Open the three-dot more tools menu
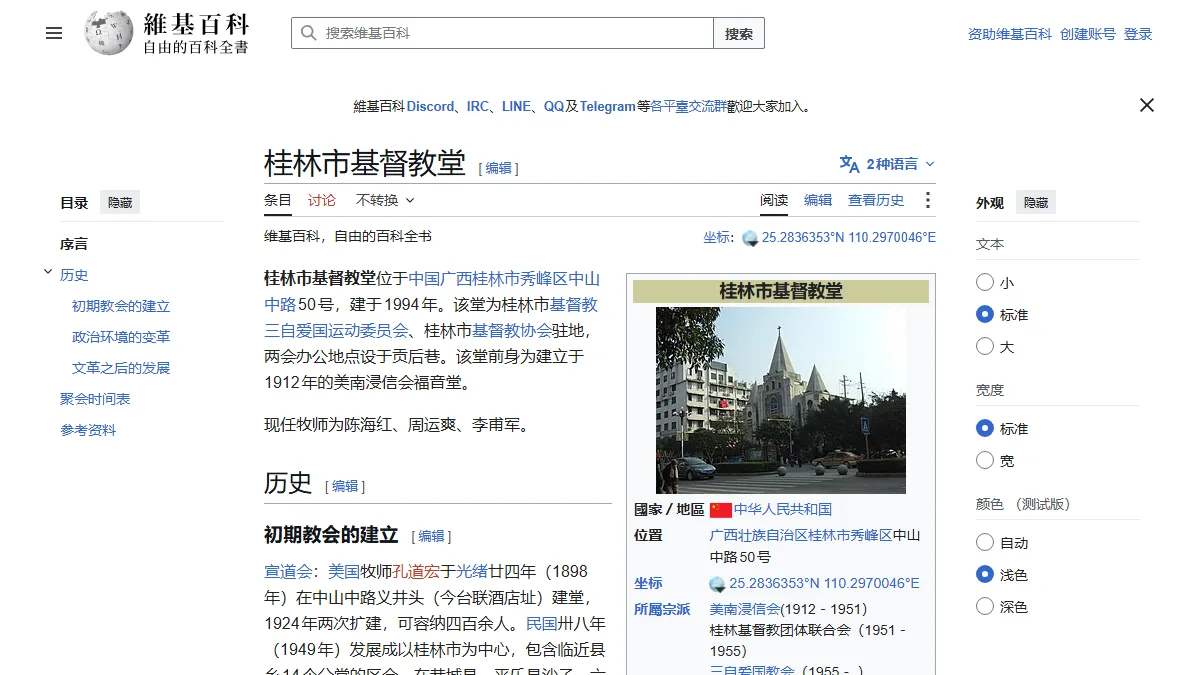 [927, 200]
